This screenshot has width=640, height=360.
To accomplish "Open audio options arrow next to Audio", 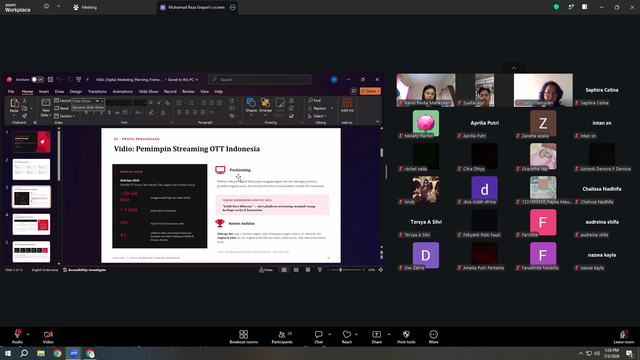I will 28,334.
